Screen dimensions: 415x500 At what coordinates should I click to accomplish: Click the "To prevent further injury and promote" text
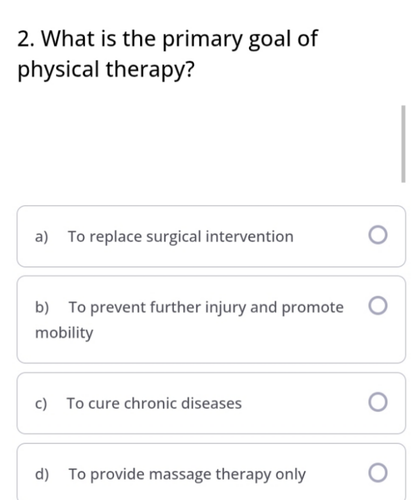tap(206, 307)
